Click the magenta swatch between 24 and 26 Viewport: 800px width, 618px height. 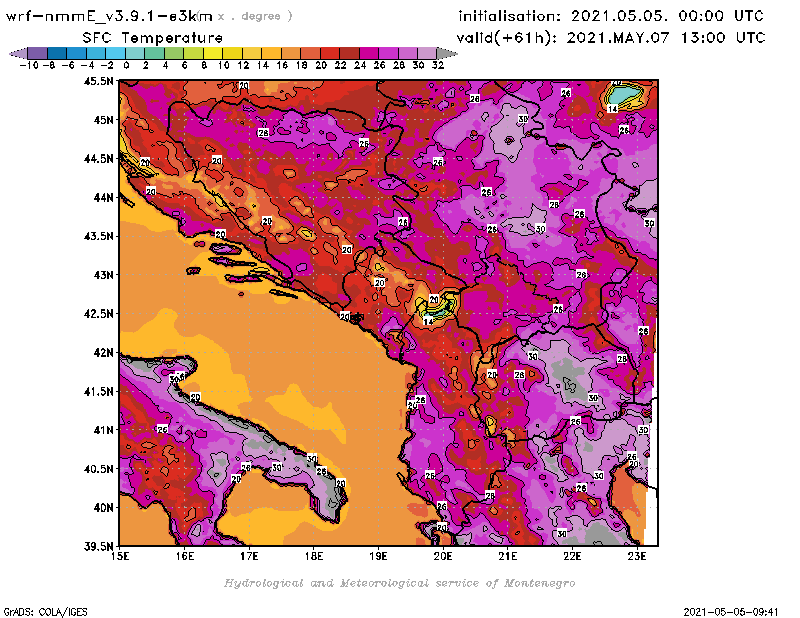368,54
